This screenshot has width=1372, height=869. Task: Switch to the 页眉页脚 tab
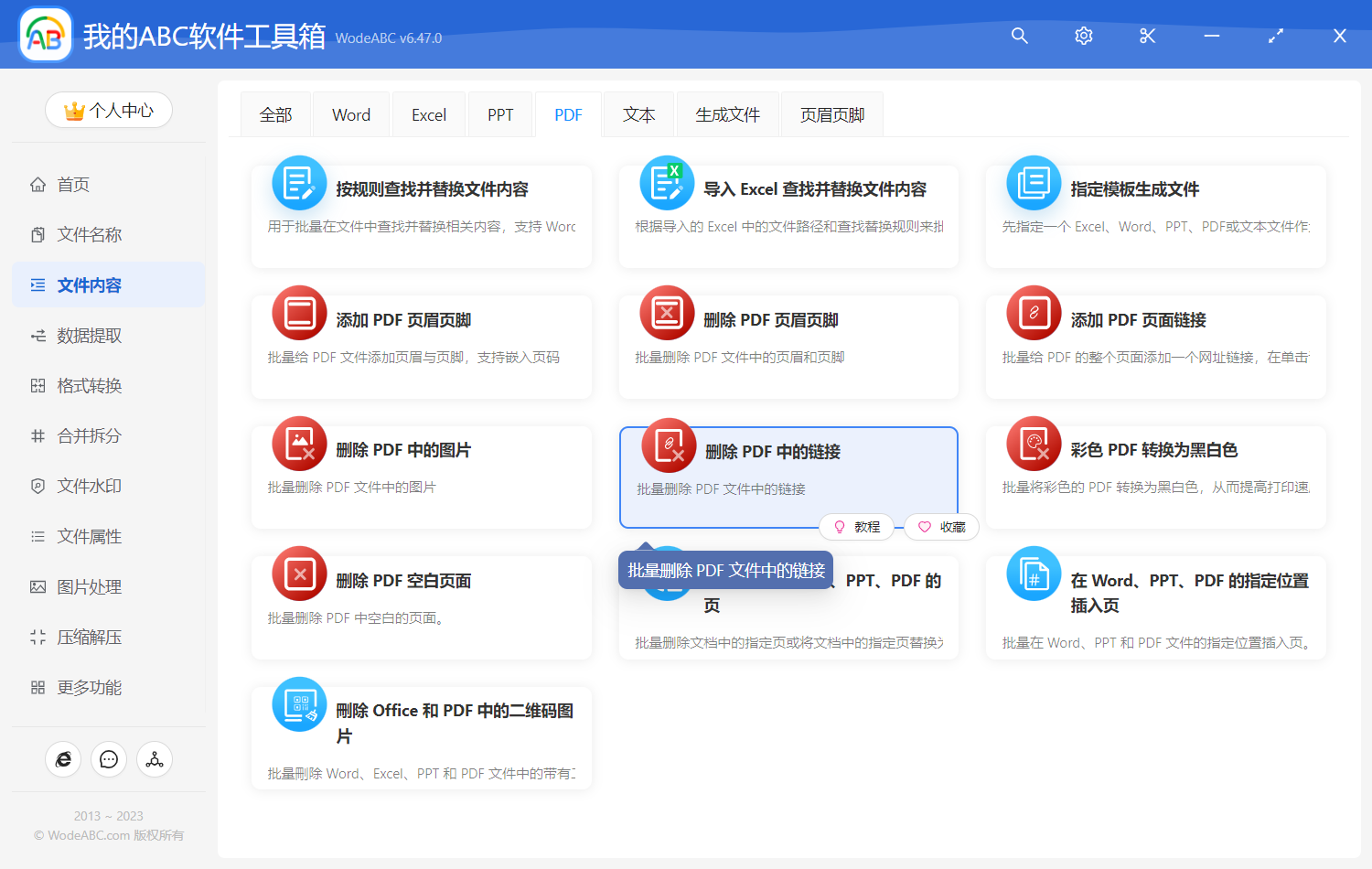pyautogui.click(x=831, y=113)
